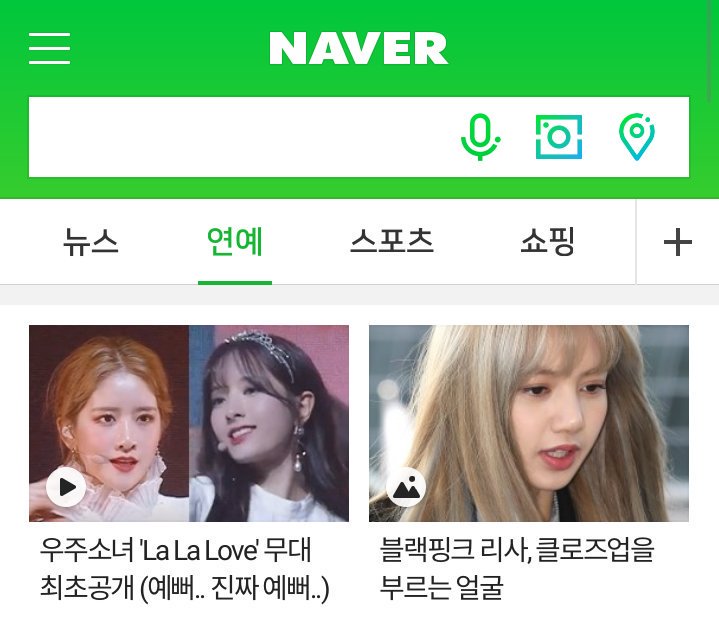719x624 pixels.
Task: Open nearby location search pin icon
Action: 636,137
